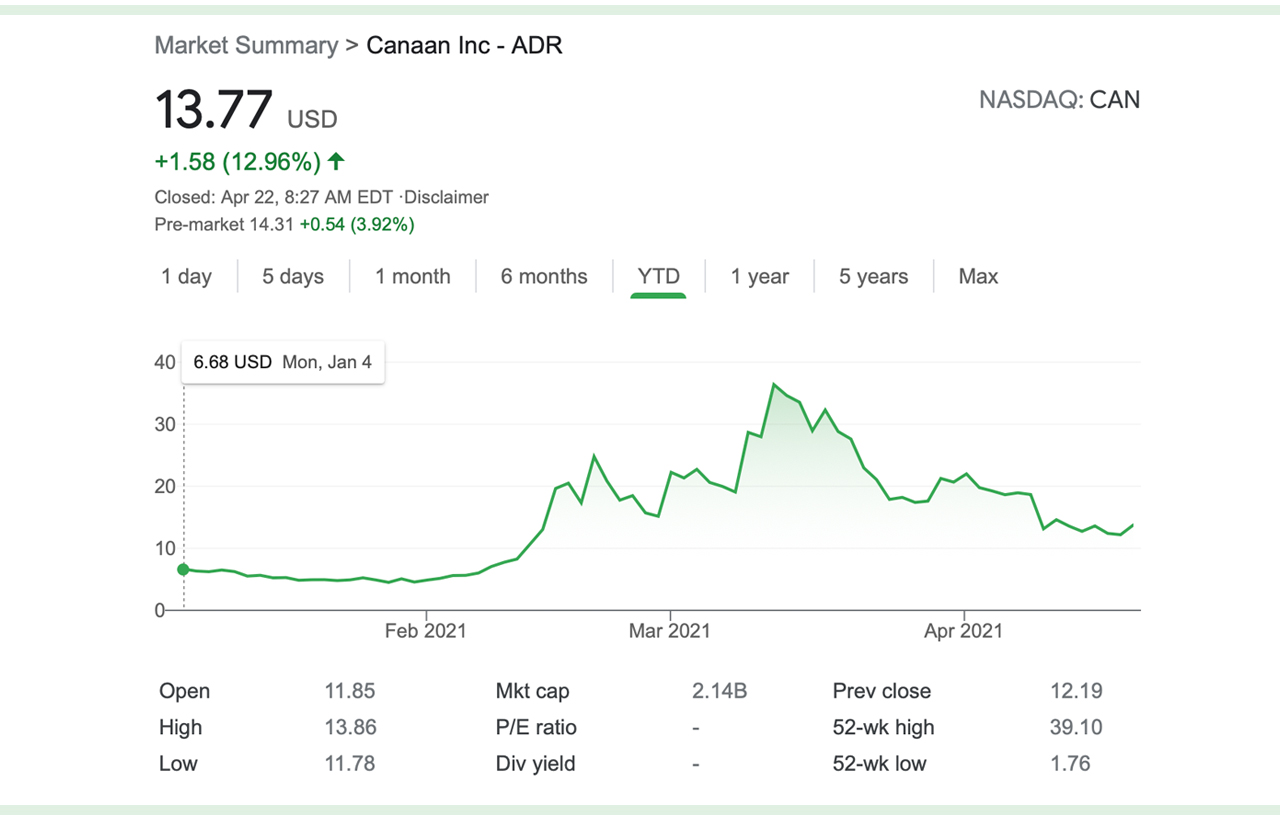View the 5 years chart range

coord(874,277)
